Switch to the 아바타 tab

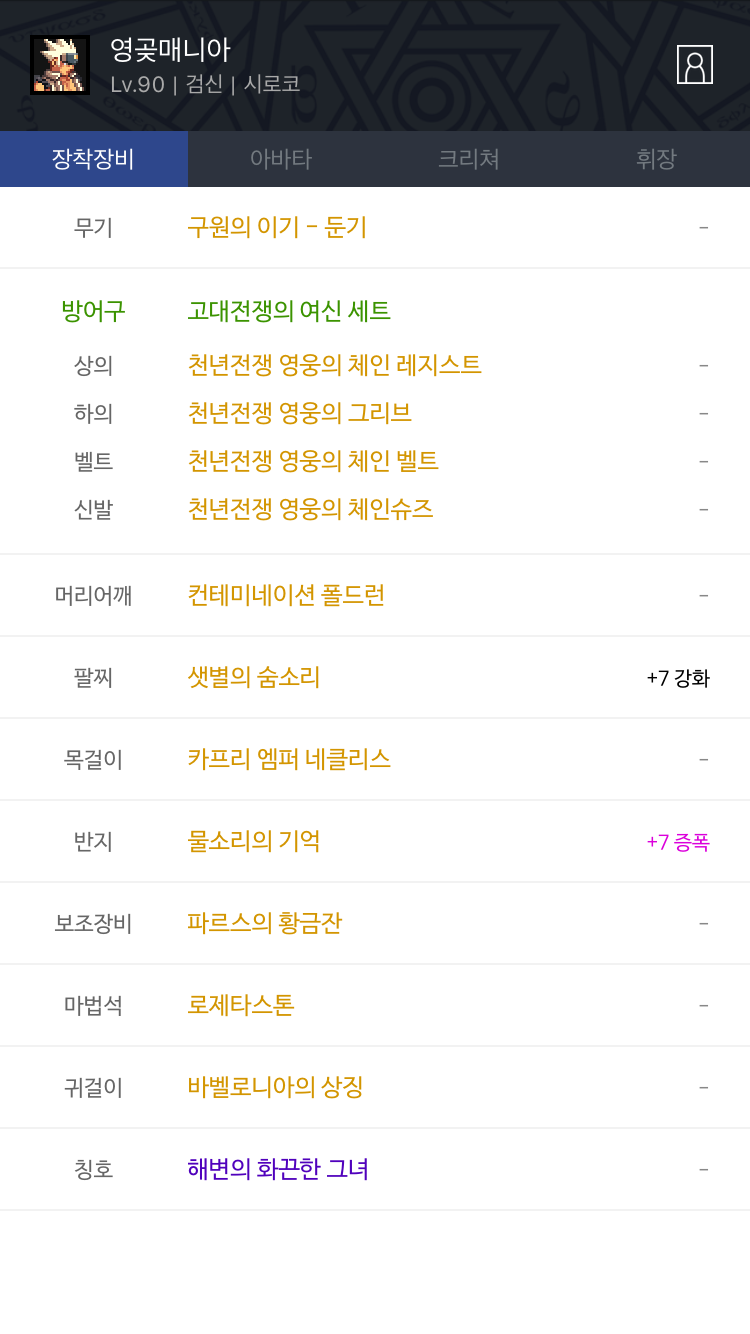click(x=281, y=159)
